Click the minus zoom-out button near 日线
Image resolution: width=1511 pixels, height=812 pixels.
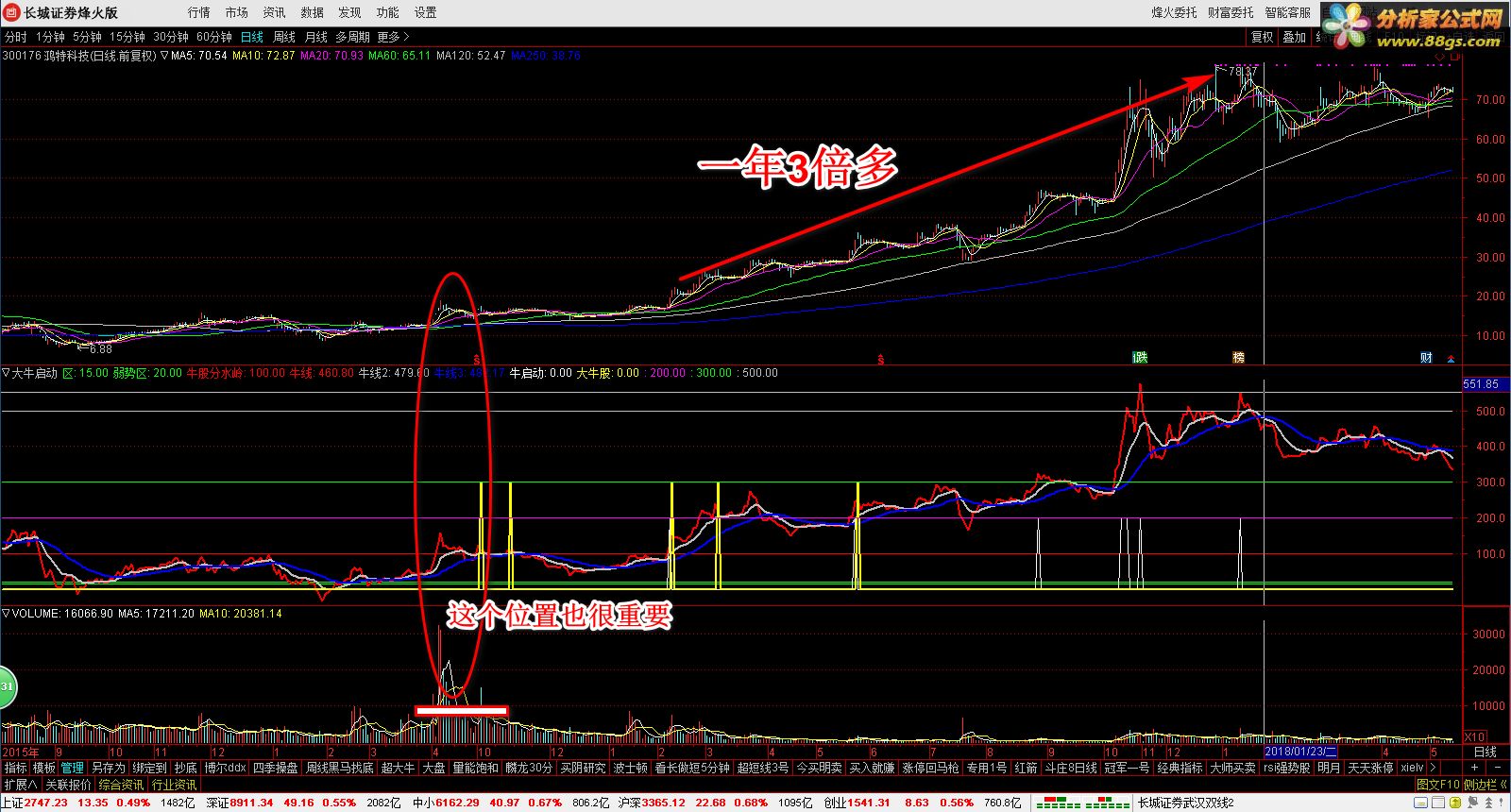click(x=1496, y=768)
